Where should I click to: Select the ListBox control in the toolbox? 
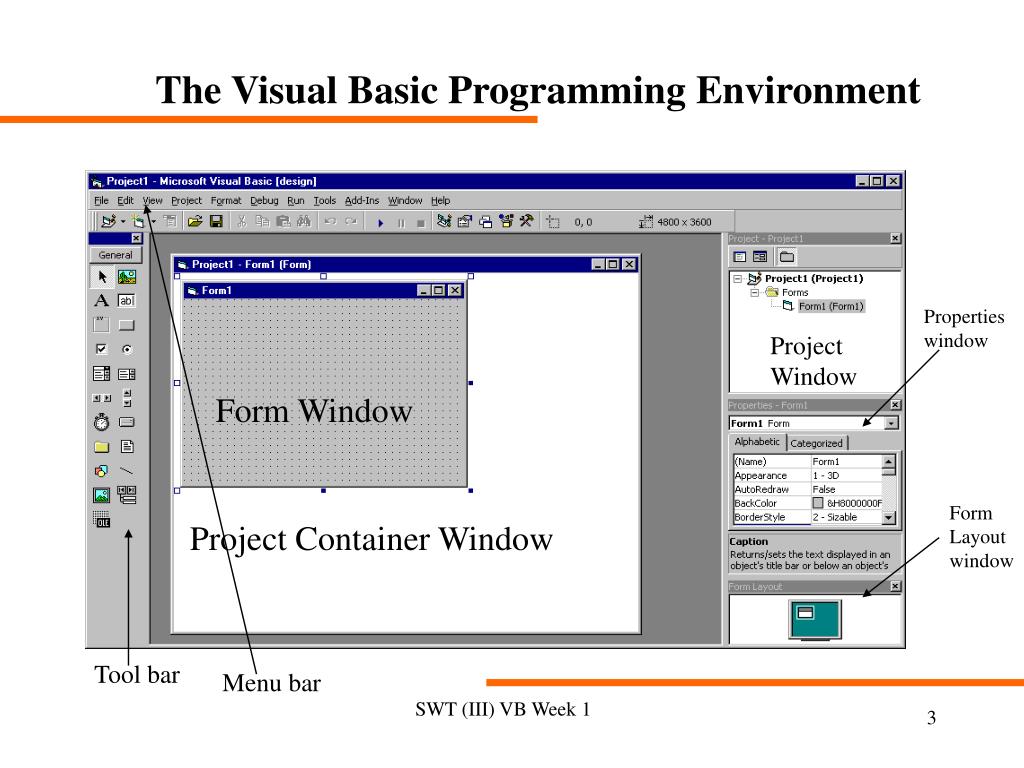coord(127,374)
